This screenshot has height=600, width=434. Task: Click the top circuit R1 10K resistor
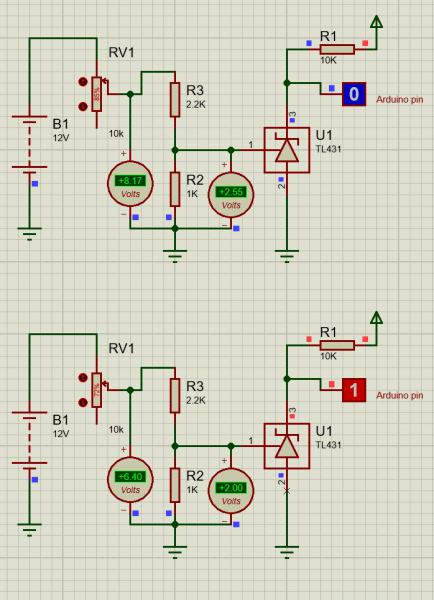(x=337, y=49)
